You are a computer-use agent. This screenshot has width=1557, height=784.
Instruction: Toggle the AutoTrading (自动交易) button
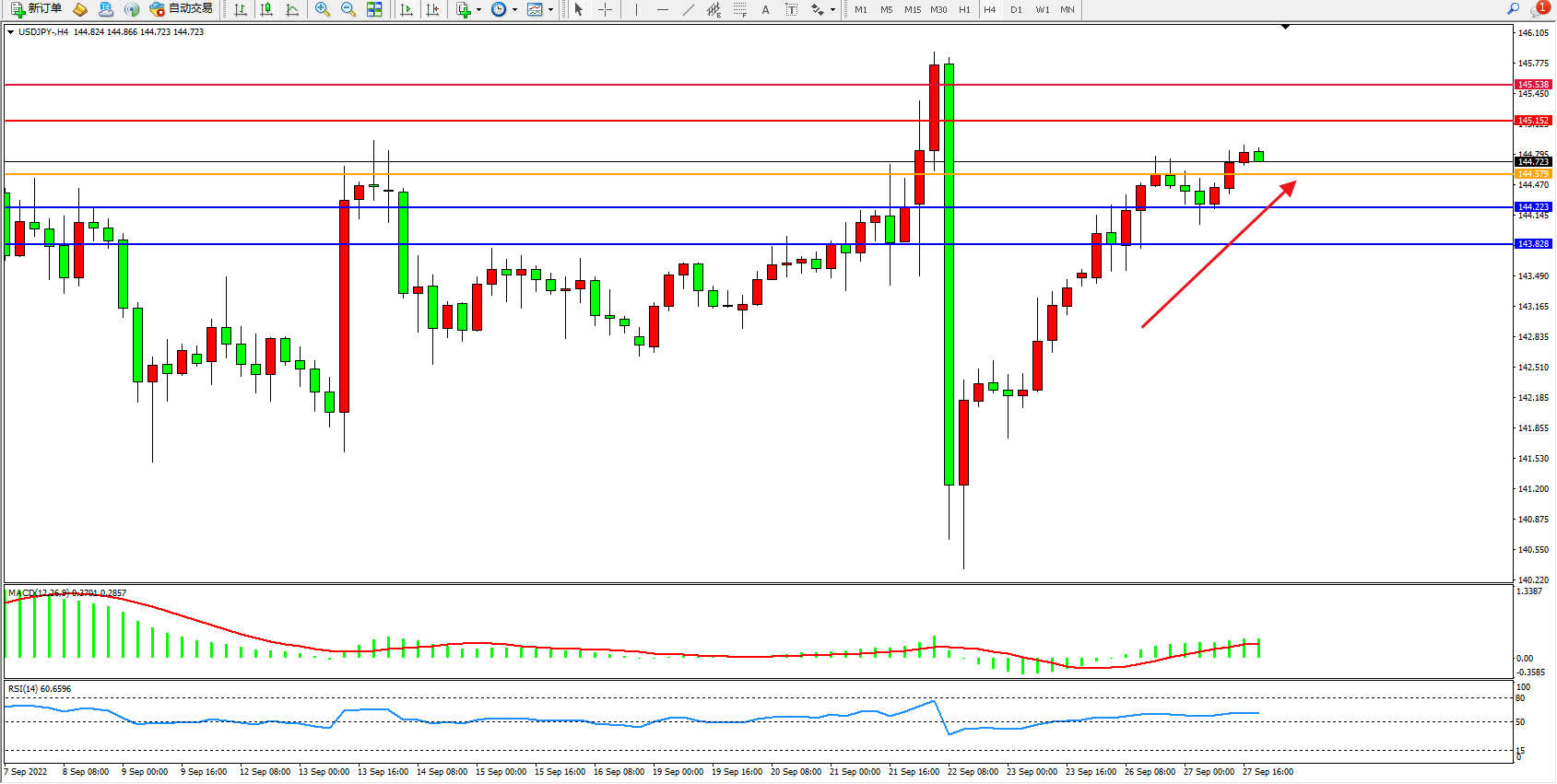pyautogui.click(x=182, y=9)
